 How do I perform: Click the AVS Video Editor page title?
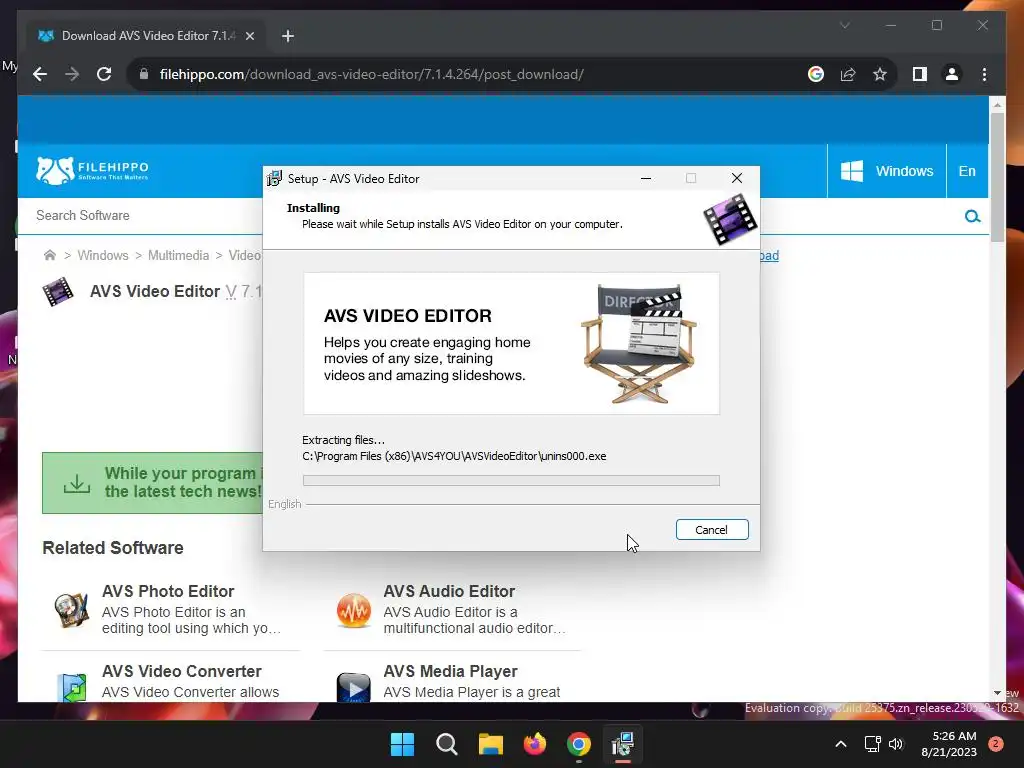click(x=155, y=291)
